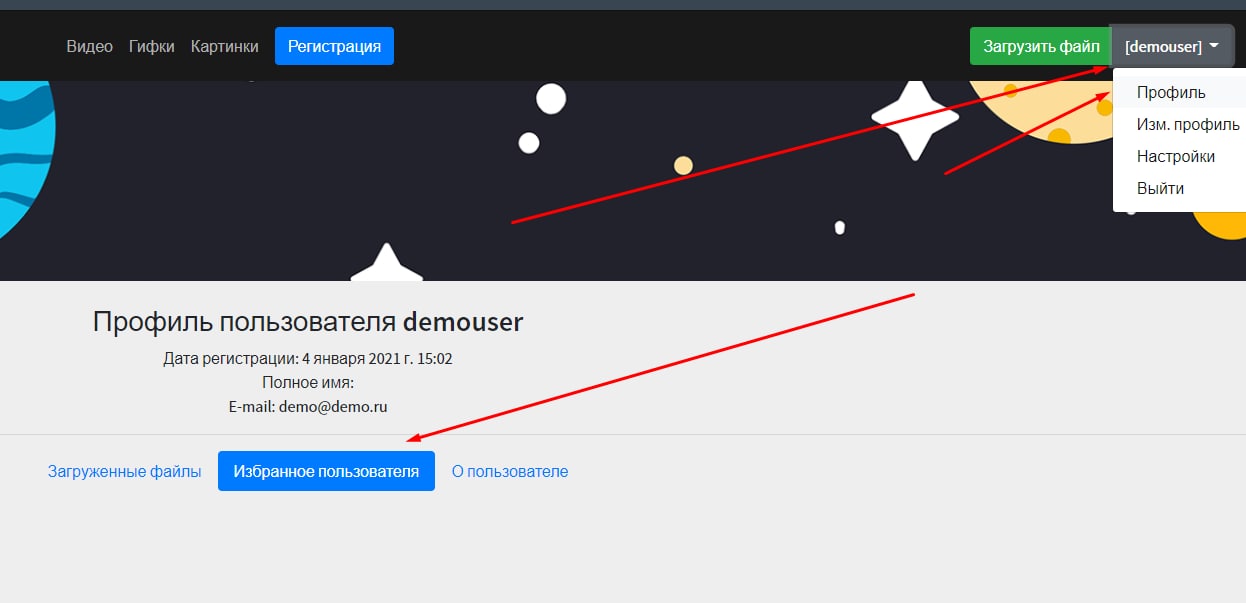Open the Видео section

tap(89, 46)
